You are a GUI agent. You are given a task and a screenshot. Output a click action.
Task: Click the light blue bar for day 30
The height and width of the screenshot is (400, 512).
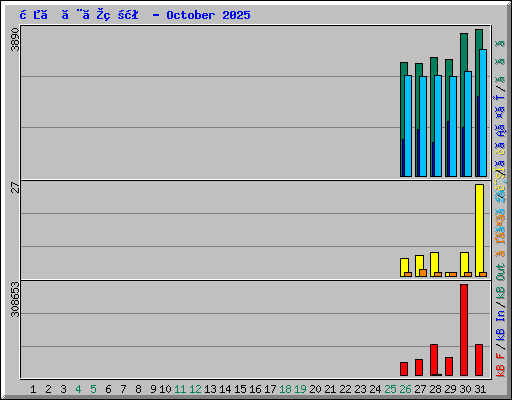468,124
